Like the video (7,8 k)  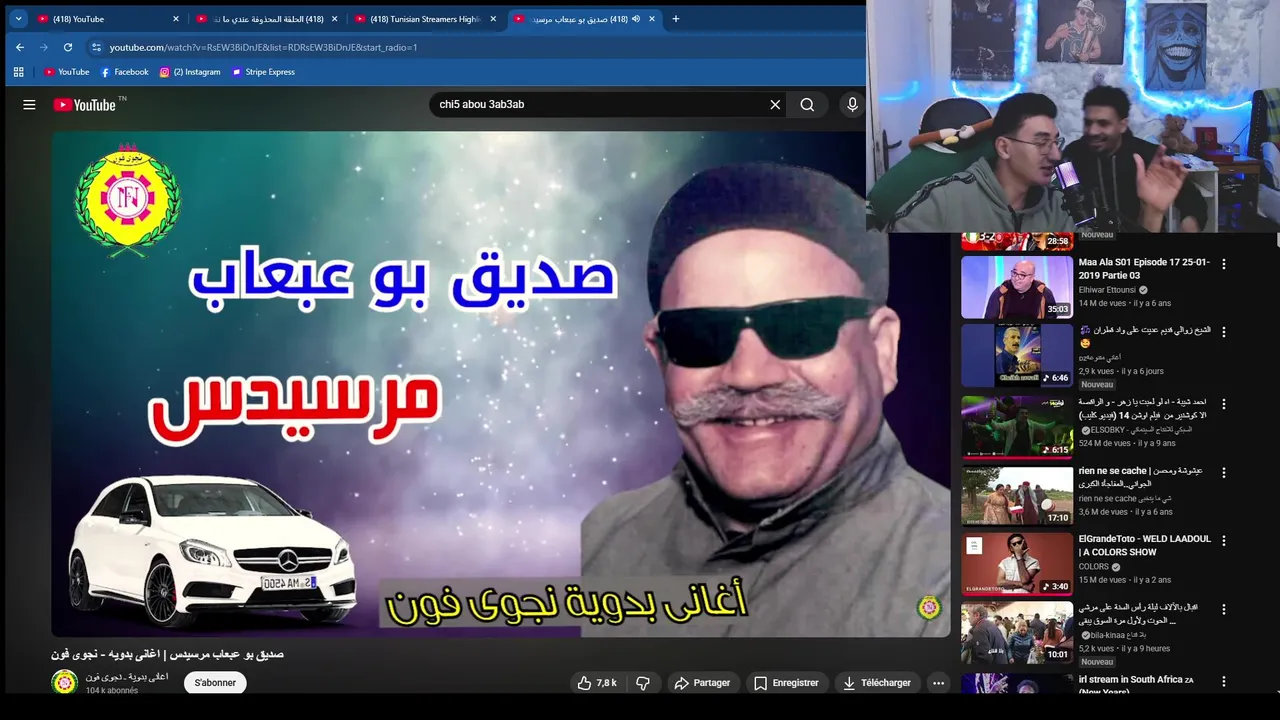tap(597, 683)
